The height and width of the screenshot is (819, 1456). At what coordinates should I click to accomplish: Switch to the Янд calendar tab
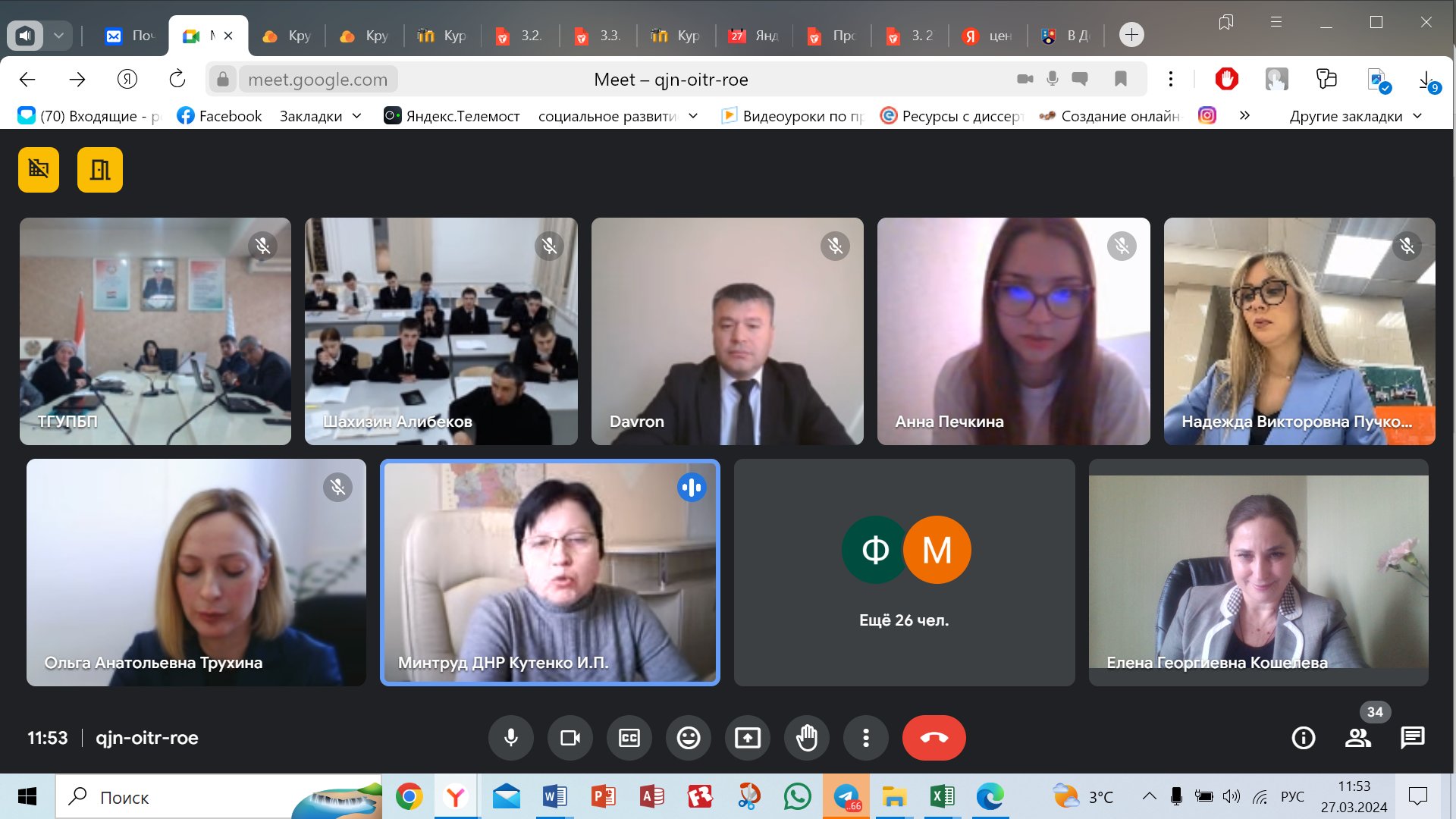[x=755, y=36]
